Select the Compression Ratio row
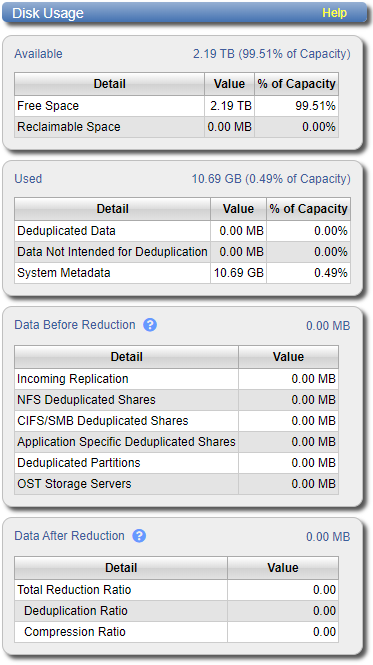Viewport: 373px width, 665px height. (177, 632)
